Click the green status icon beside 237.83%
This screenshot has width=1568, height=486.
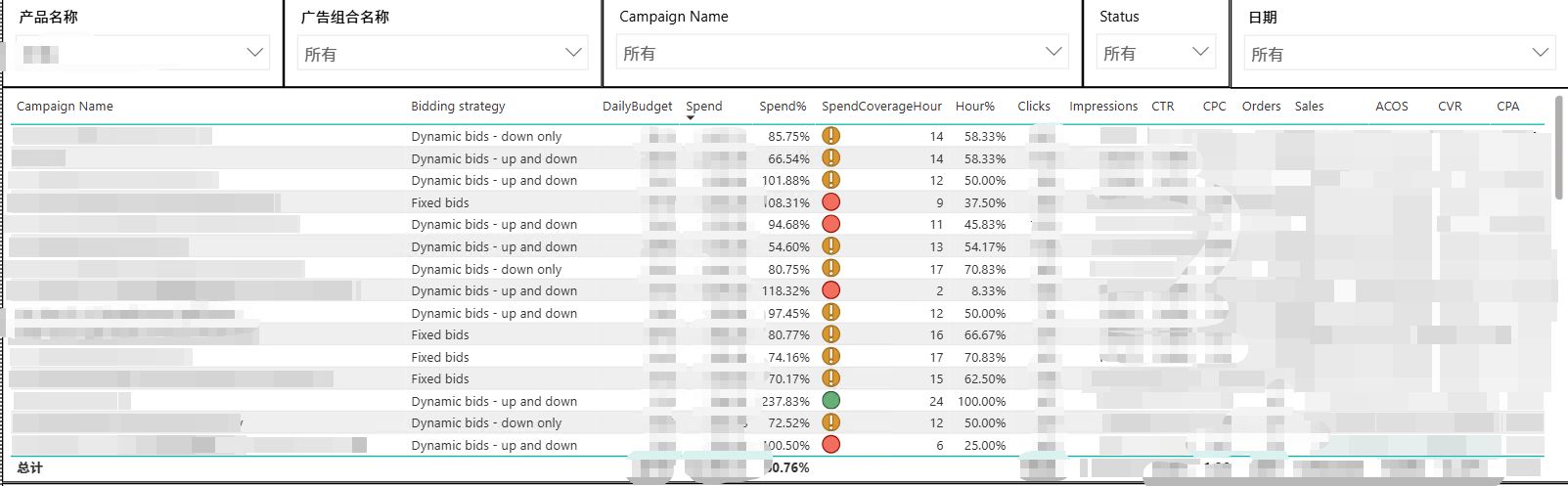pos(830,400)
